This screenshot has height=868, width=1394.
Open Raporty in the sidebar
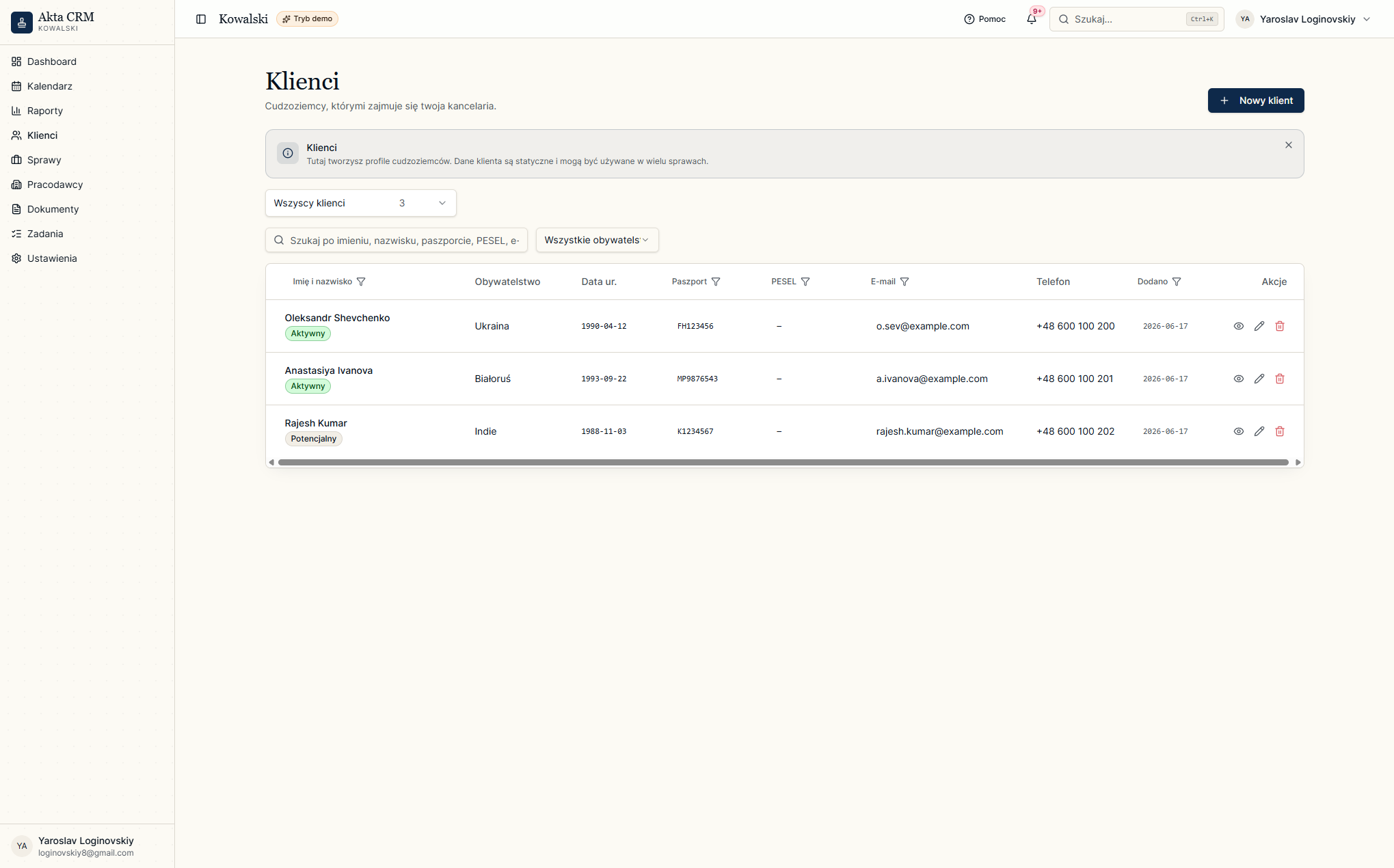(x=87, y=111)
